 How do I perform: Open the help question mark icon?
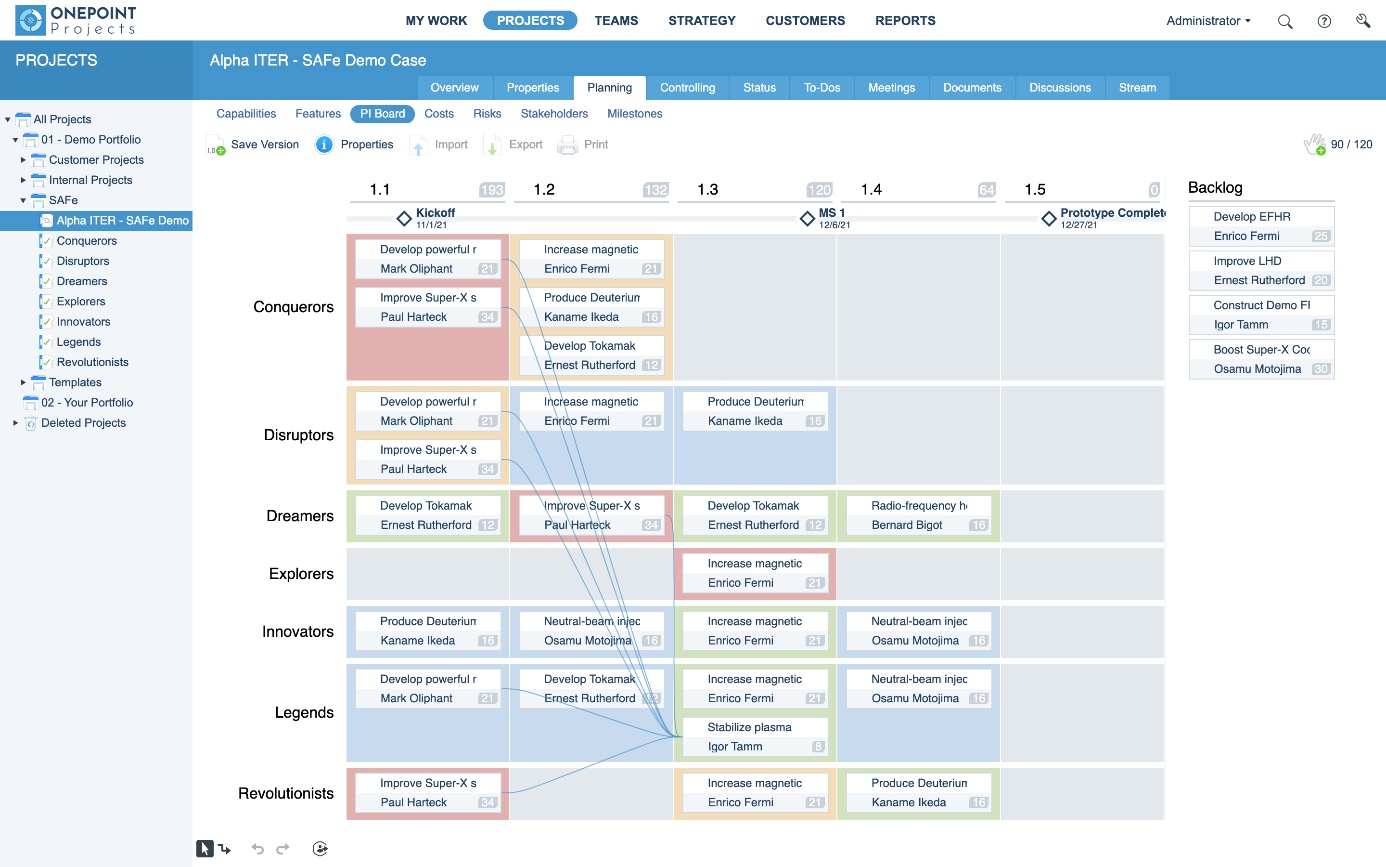1324,21
